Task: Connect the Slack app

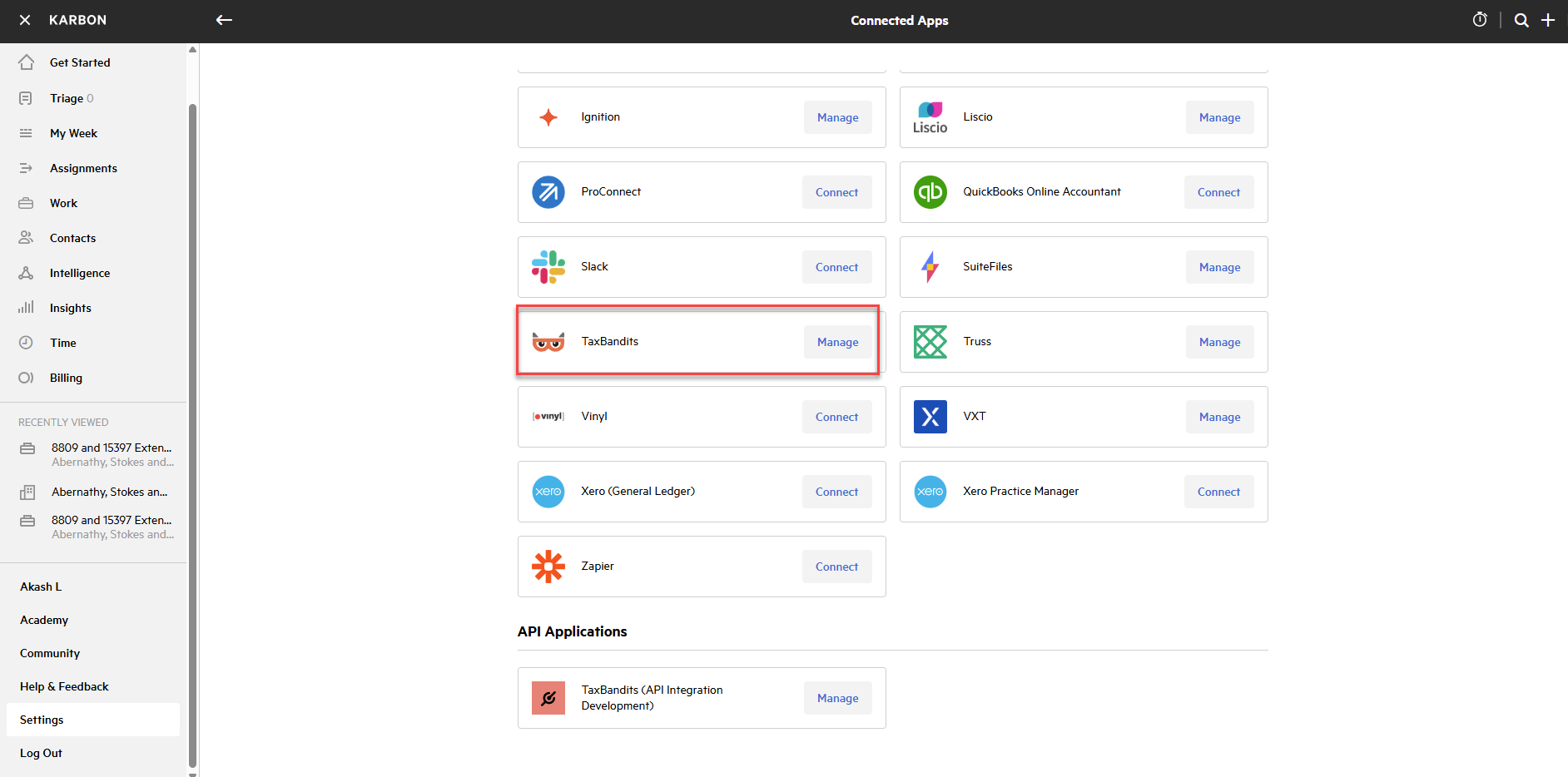Action: pyautogui.click(x=837, y=267)
